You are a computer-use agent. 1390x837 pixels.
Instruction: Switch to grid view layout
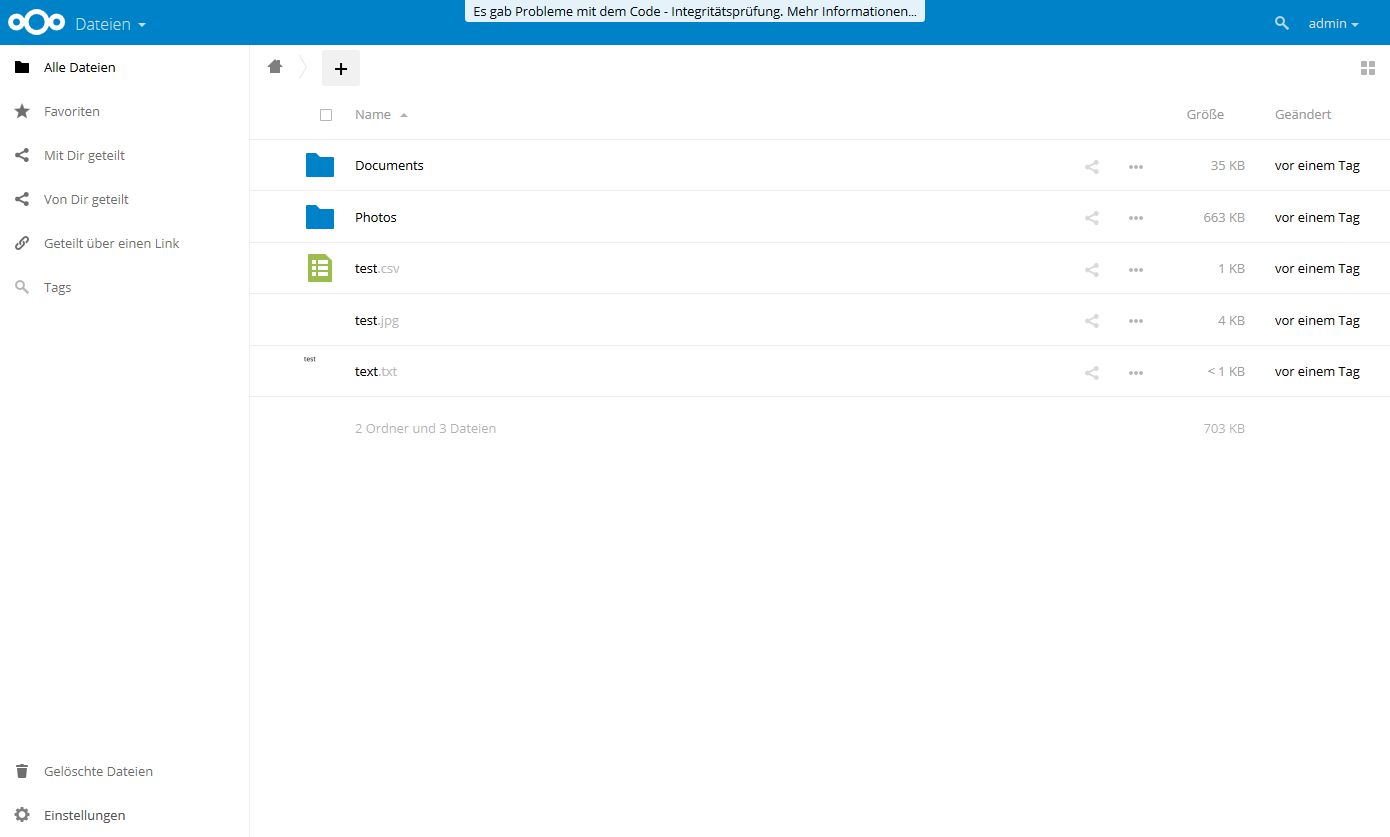(x=1369, y=68)
